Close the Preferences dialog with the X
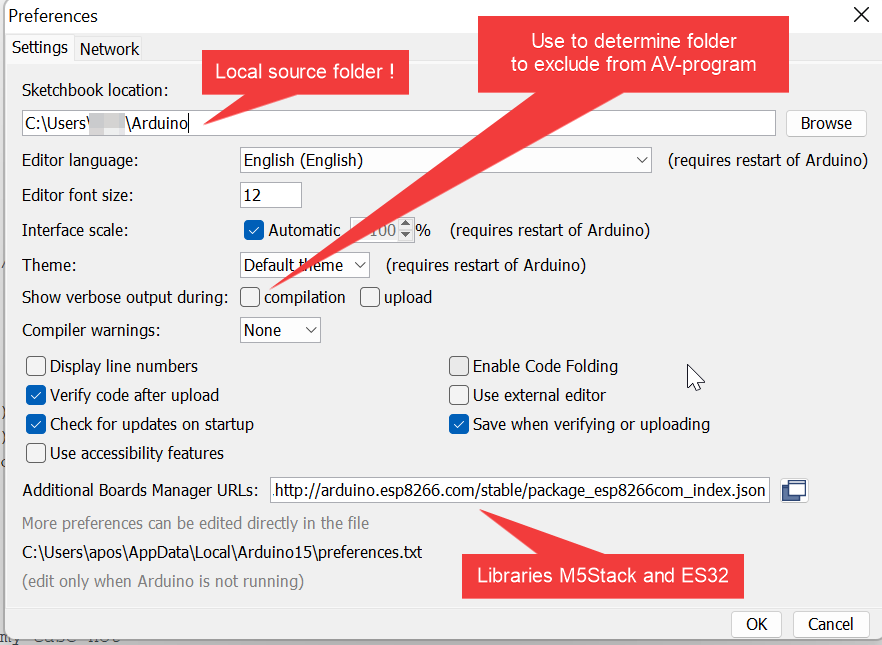Screen dimensions: 882x645 pos(861,15)
